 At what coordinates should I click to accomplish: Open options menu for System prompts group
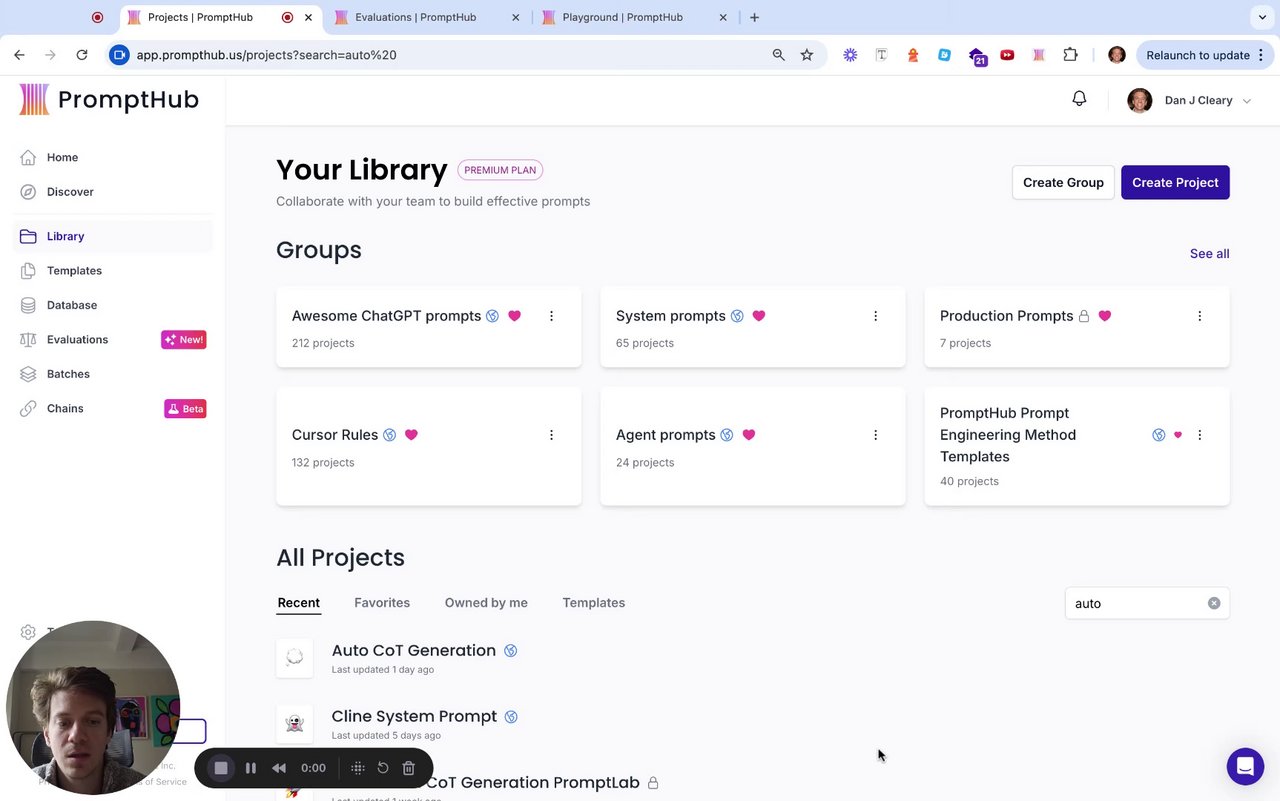875,316
